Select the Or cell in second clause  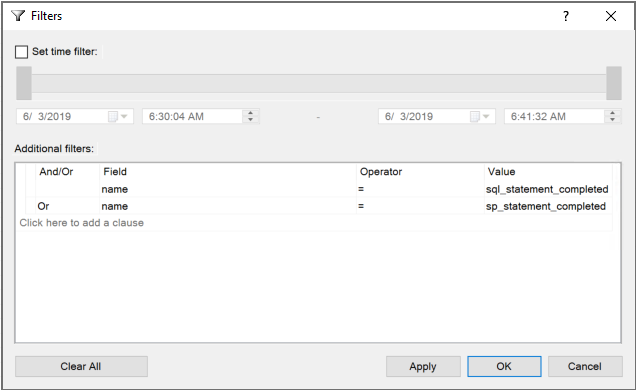point(67,206)
